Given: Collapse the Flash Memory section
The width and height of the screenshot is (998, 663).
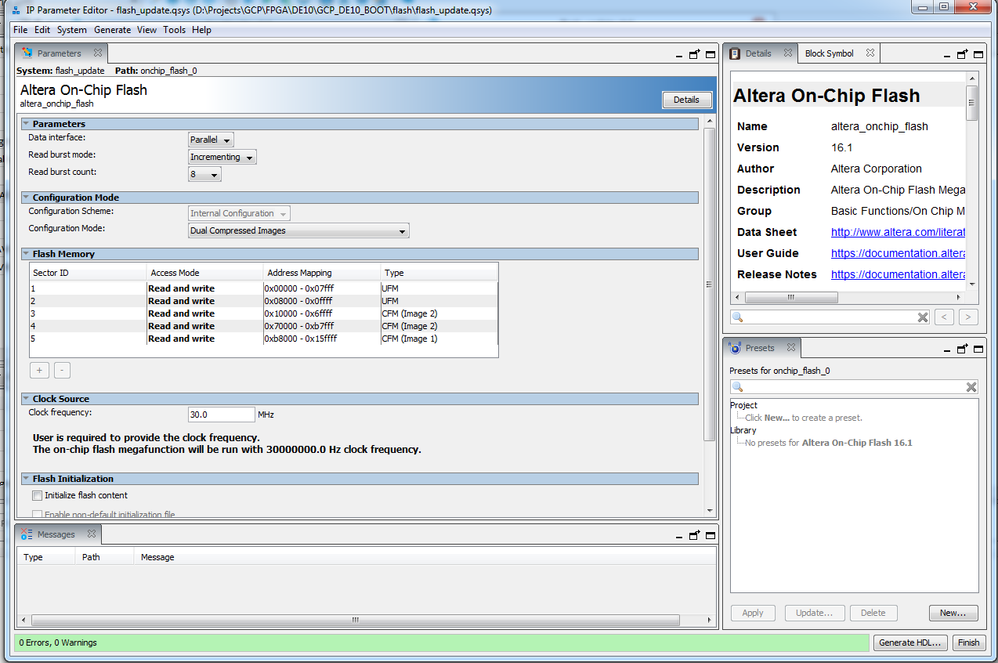Looking at the screenshot, I should [x=26, y=253].
